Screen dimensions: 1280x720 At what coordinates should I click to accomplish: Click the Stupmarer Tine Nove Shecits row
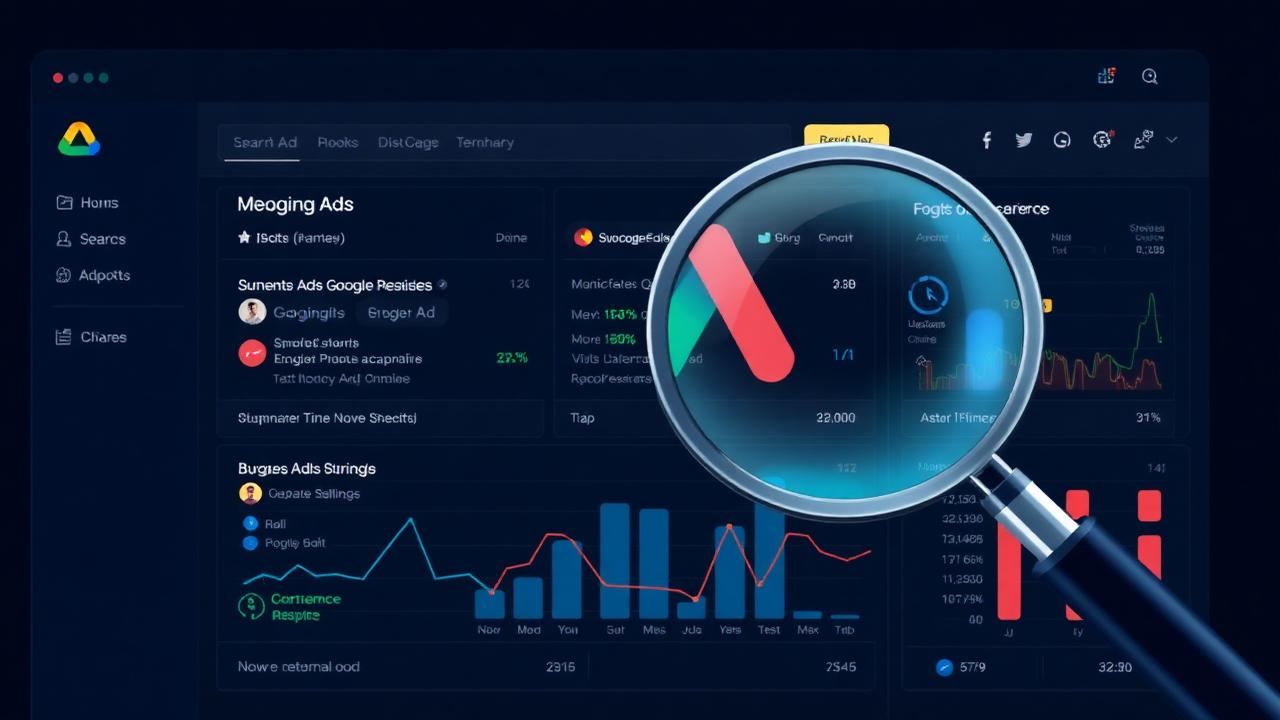coord(327,418)
